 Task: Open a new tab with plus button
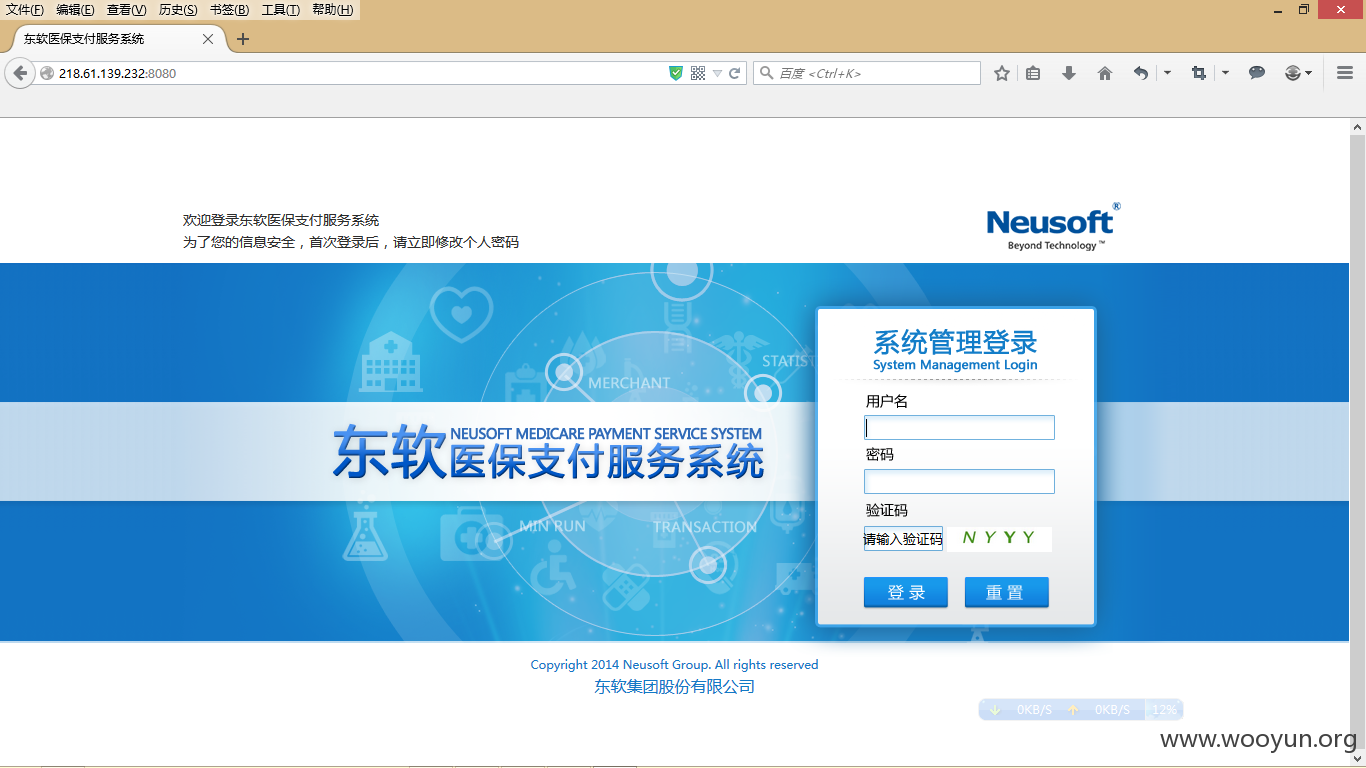click(242, 39)
